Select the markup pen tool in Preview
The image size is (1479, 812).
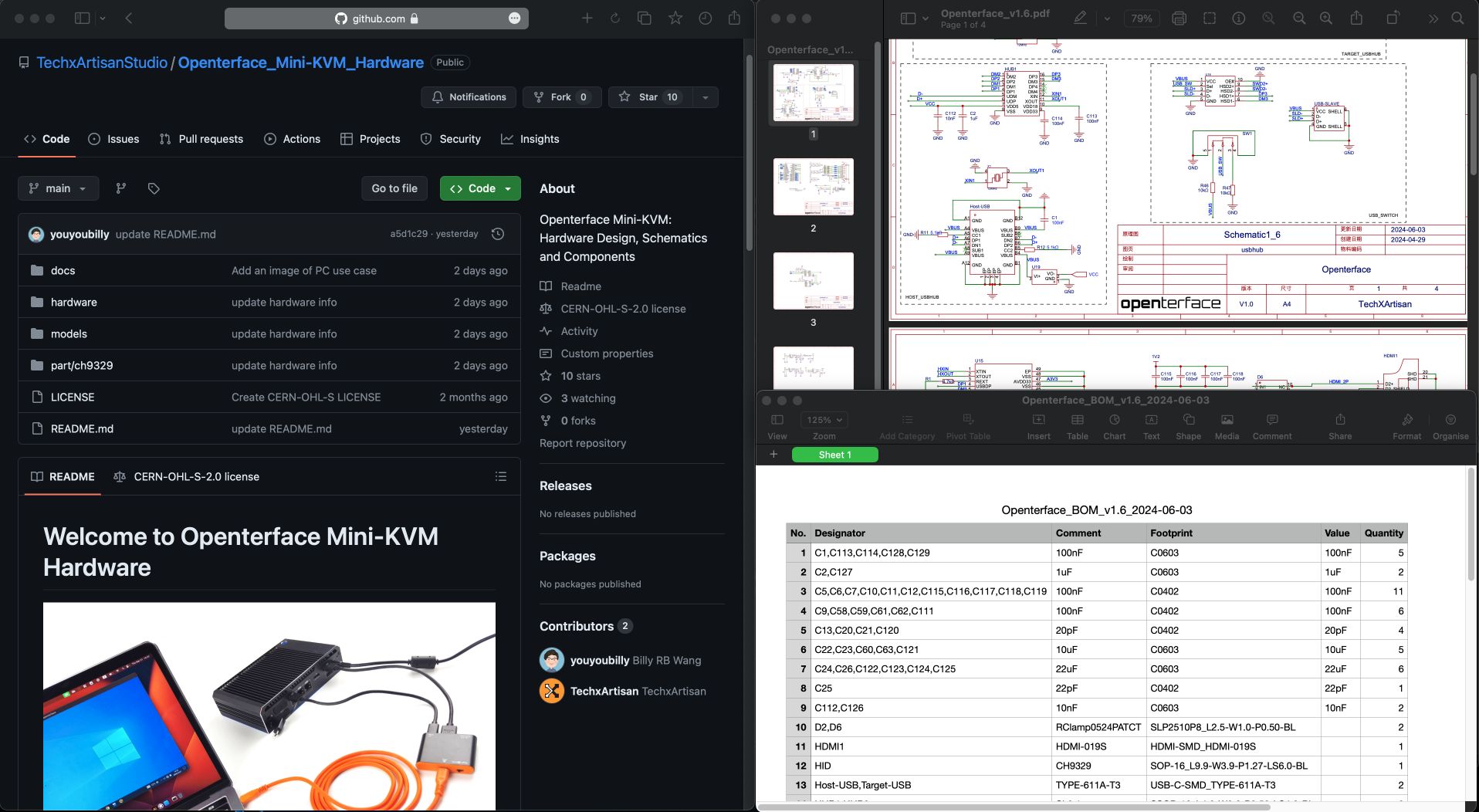click(1080, 18)
